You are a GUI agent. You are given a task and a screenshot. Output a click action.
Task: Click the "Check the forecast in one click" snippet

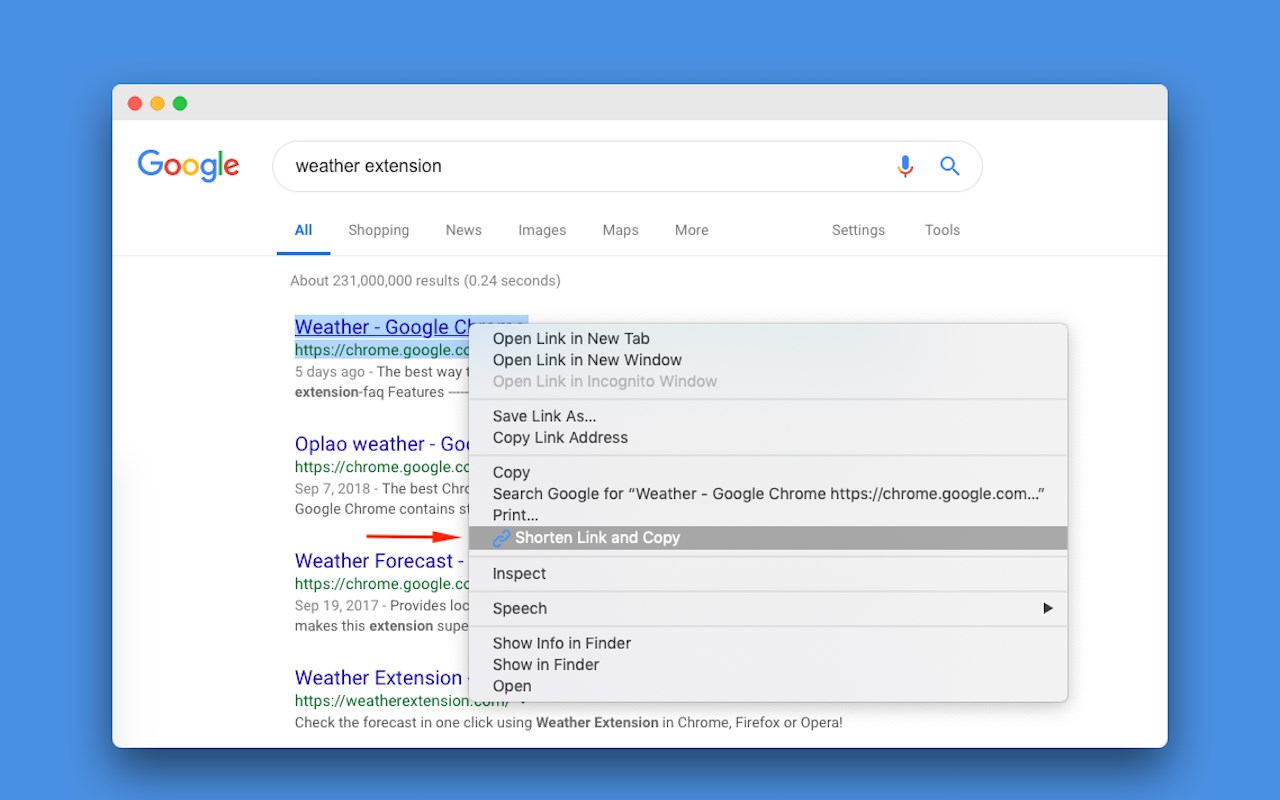tap(568, 722)
